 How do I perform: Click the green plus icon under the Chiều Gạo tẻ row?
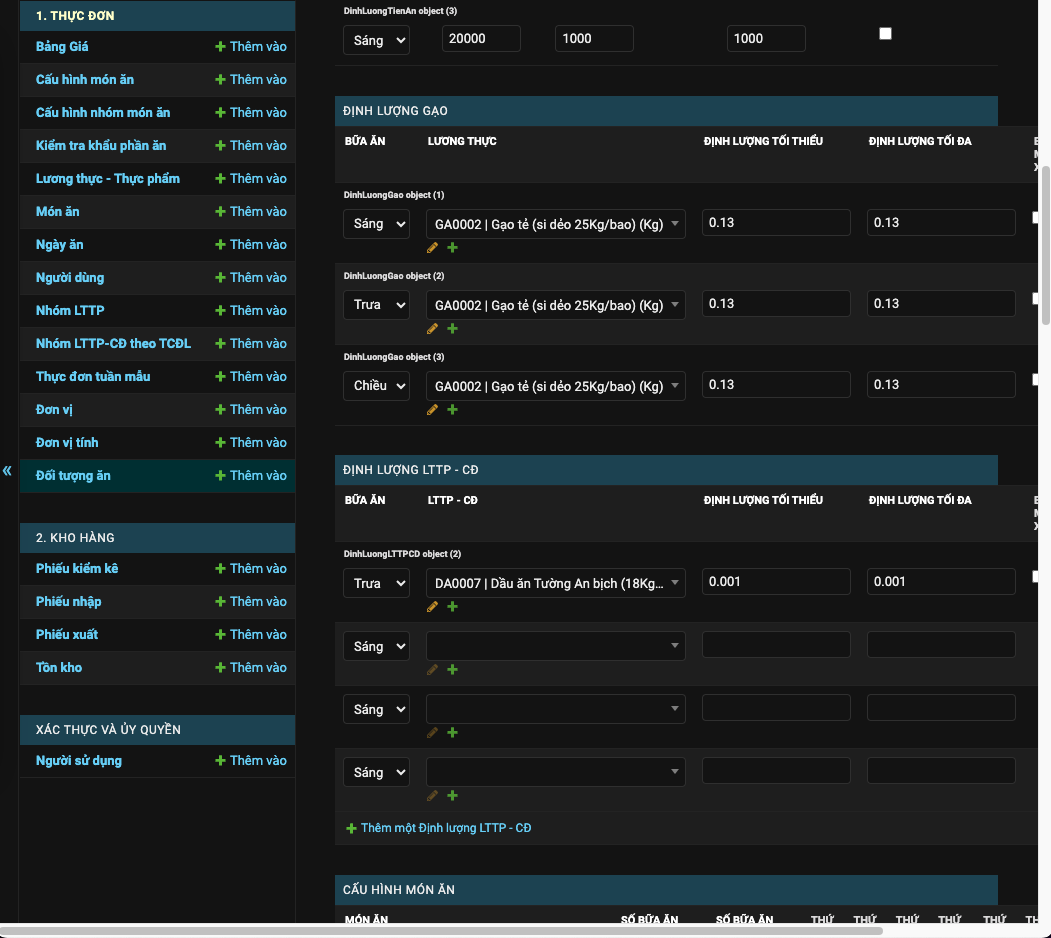[452, 409]
